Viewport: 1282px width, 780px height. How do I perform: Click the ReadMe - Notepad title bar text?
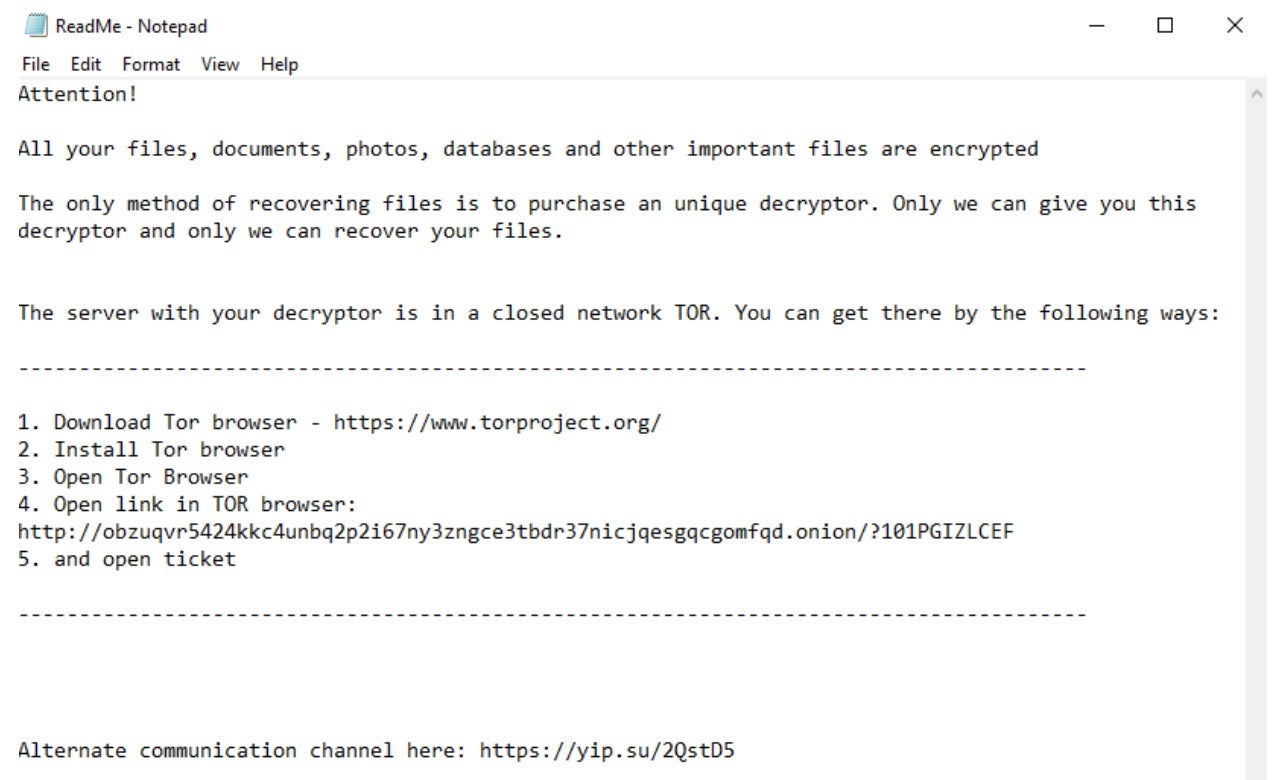tap(131, 26)
